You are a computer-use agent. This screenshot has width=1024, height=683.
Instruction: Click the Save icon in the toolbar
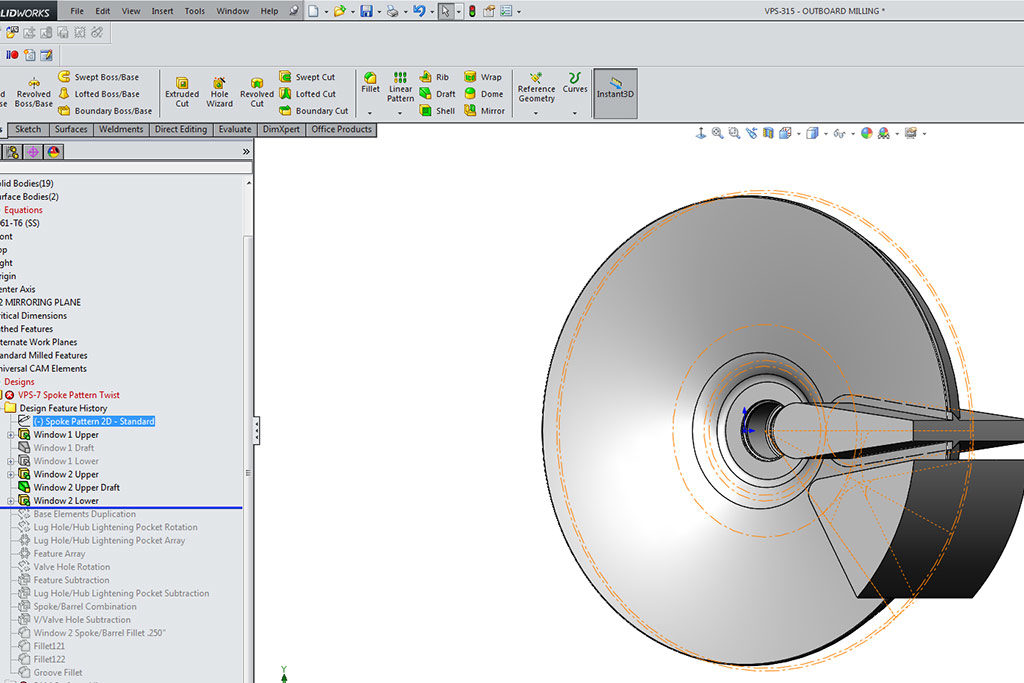point(366,11)
